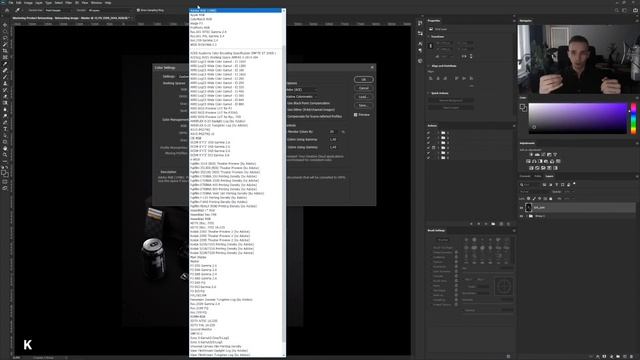Filter layers for pixel layers icon
This screenshot has height=360, width=640.
point(544,185)
